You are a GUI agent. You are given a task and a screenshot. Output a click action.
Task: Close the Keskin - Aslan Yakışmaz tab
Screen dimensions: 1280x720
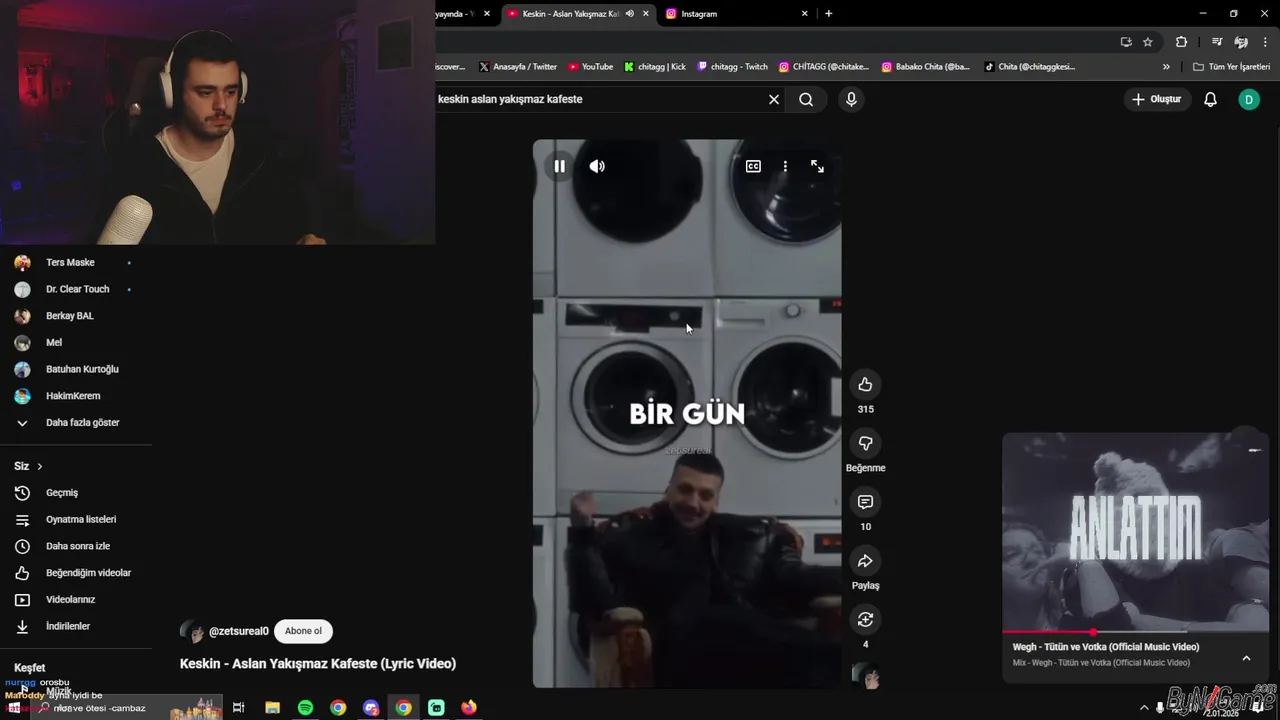[x=645, y=14]
